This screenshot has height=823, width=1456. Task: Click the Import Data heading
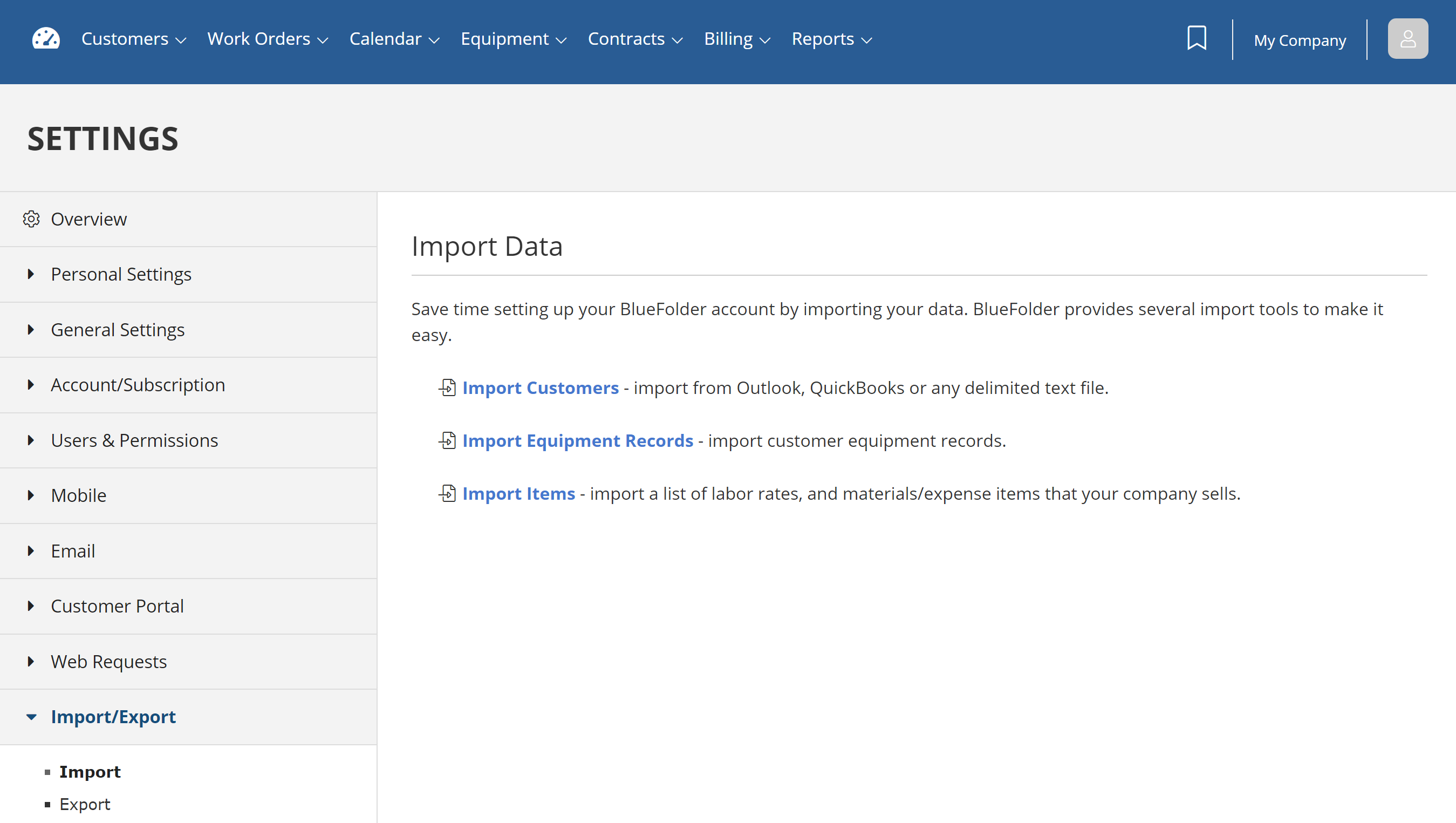(487, 247)
